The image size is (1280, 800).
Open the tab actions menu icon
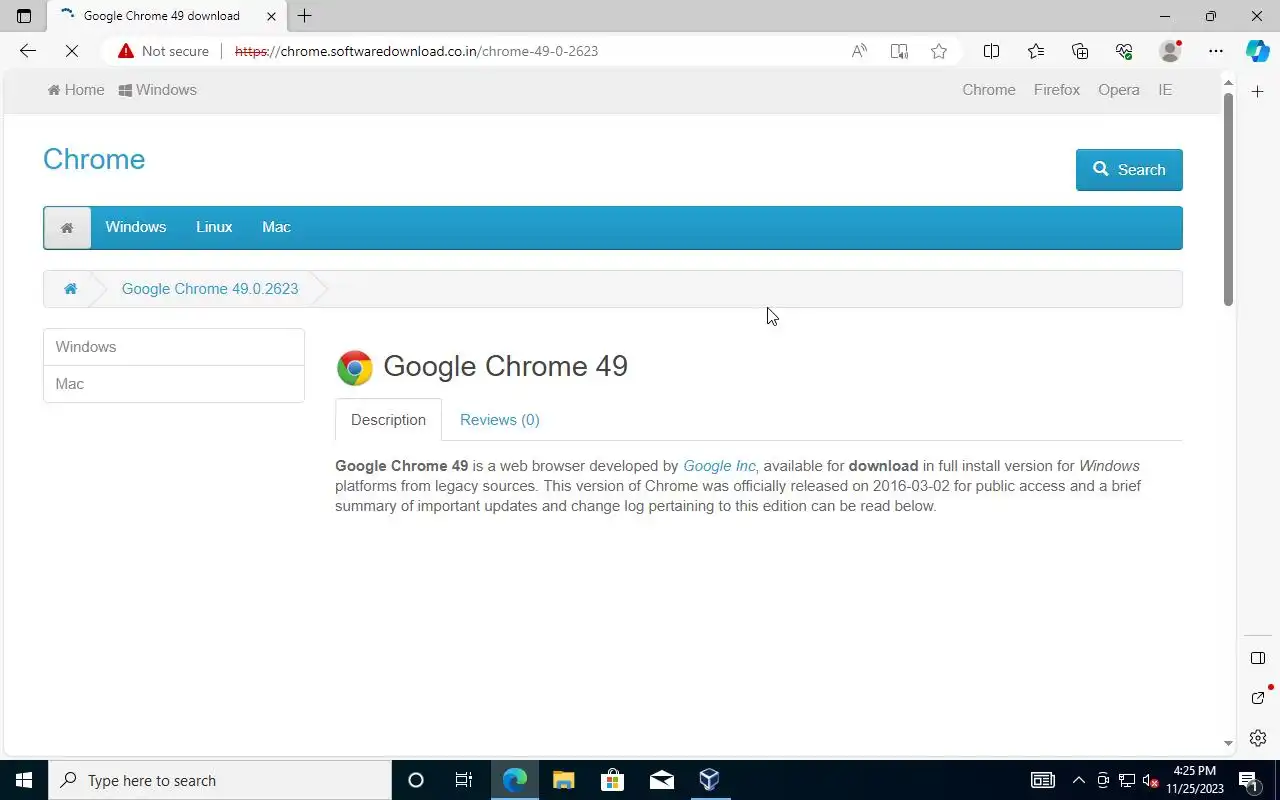click(24, 16)
